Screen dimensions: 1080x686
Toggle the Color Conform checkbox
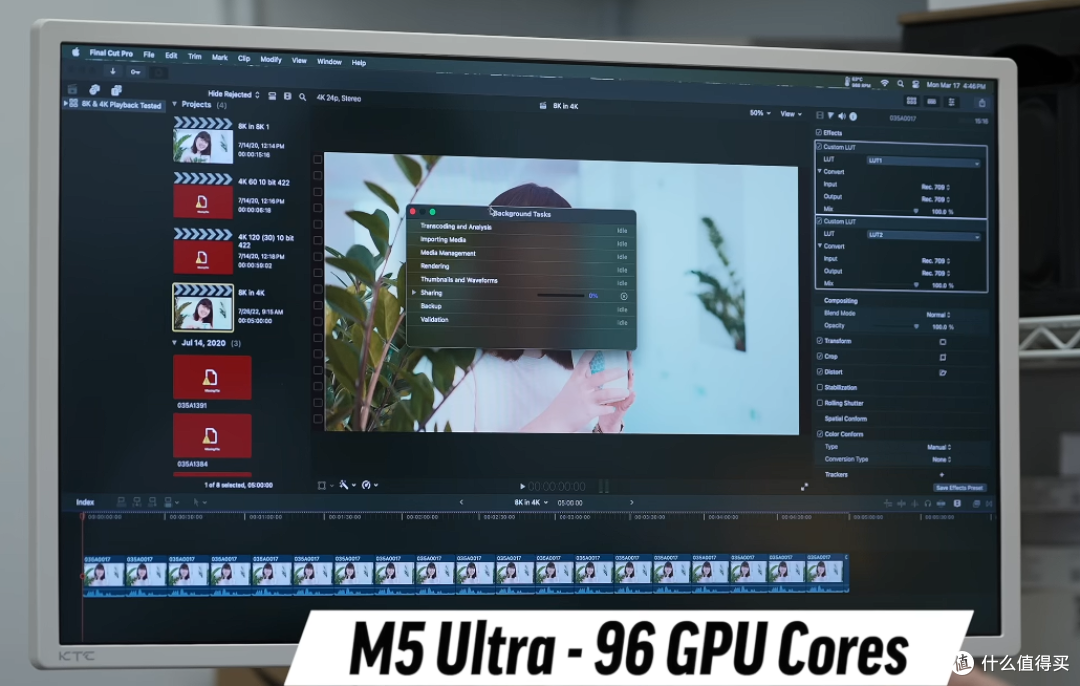pyautogui.click(x=820, y=433)
